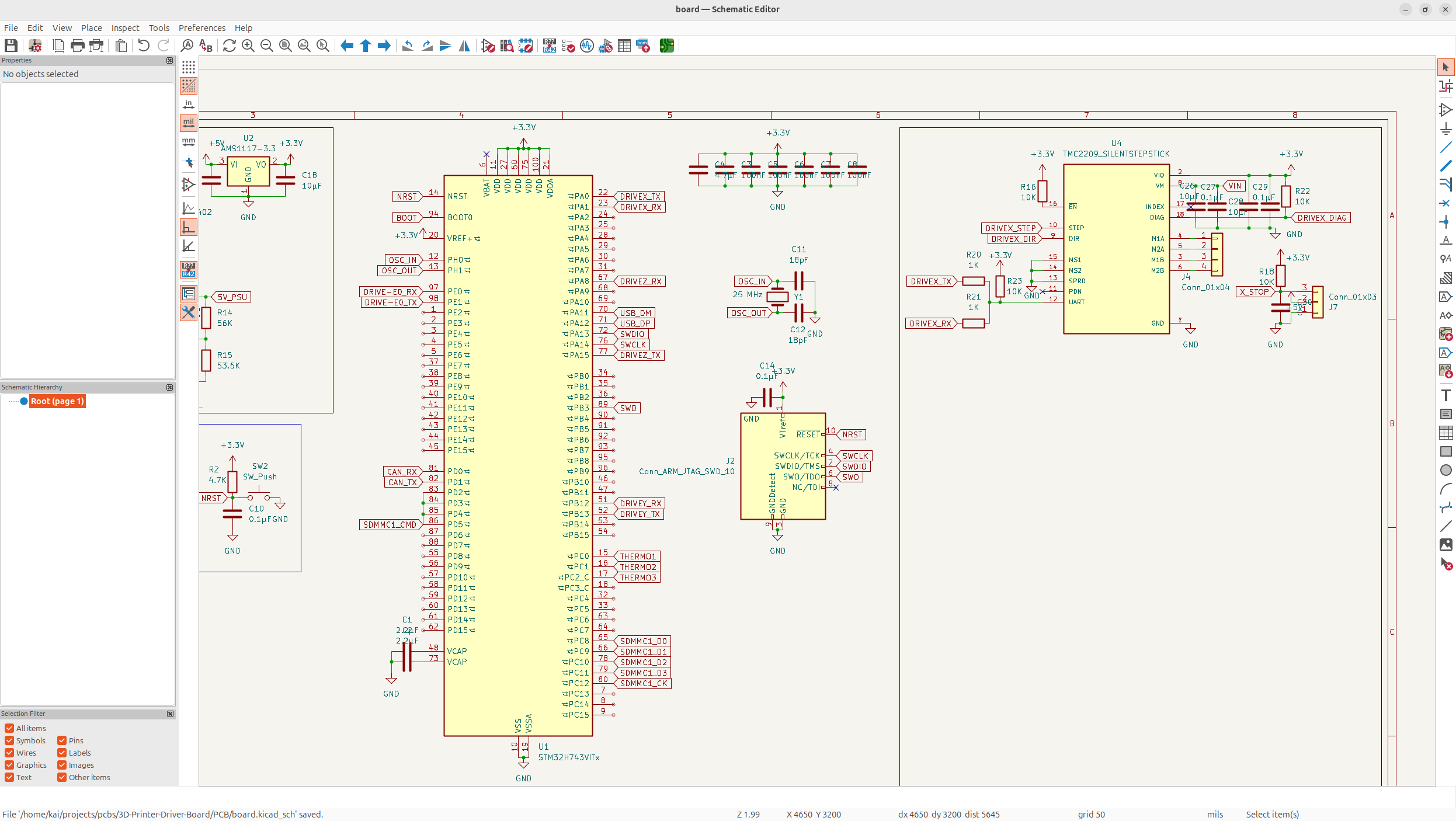
Task: Close the Properties panel
Action: pos(170,60)
